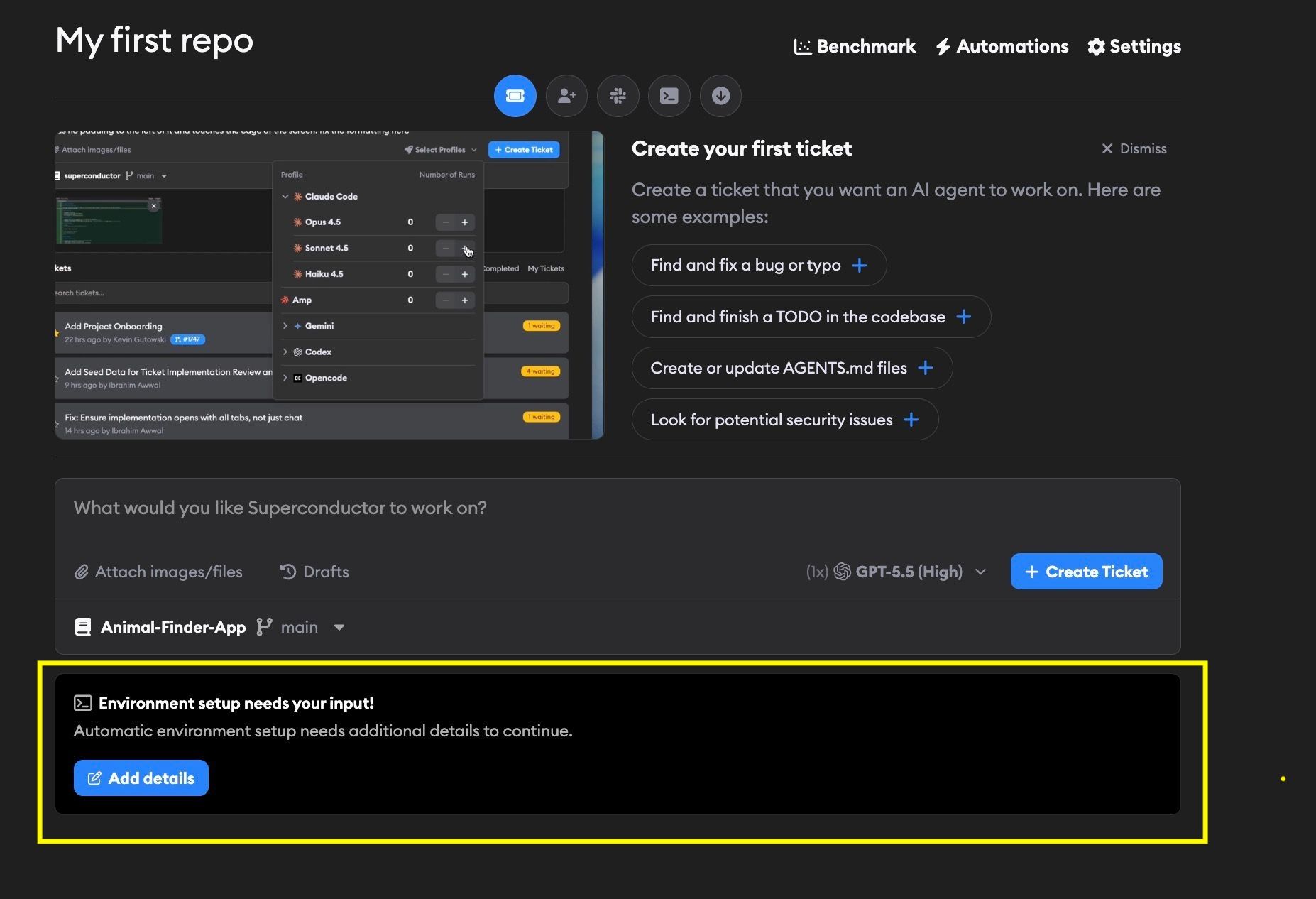Click 'Select Profiles' in the demo image
This screenshot has height=899, width=1316.
(x=440, y=150)
